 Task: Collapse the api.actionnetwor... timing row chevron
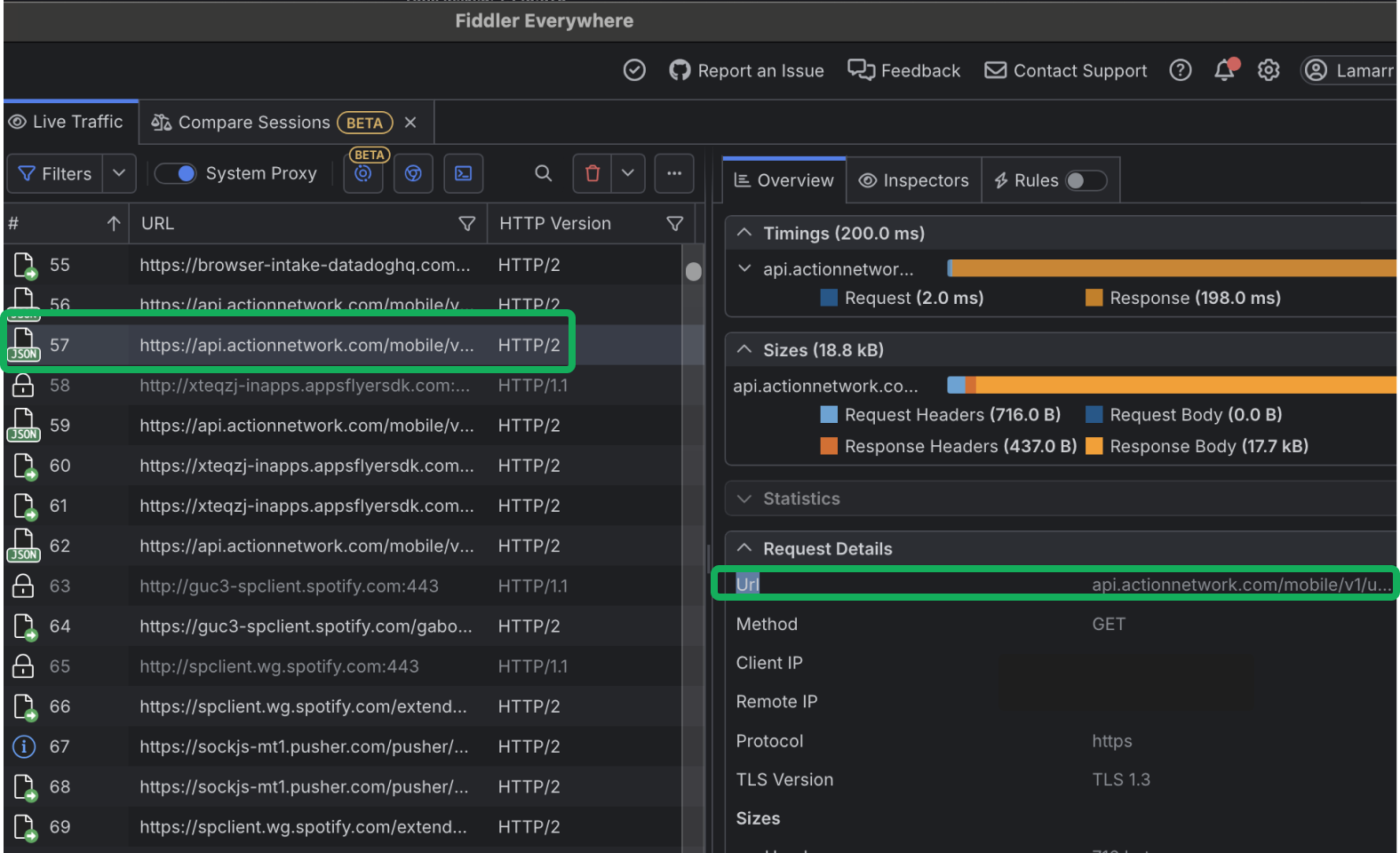[x=744, y=268]
